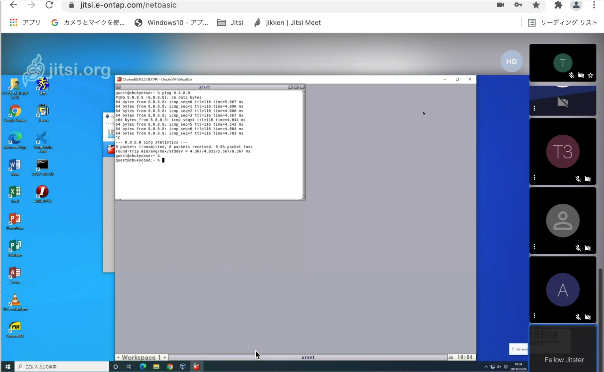
Task: Open the VLC media player desktop icon
Action: pos(15,302)
